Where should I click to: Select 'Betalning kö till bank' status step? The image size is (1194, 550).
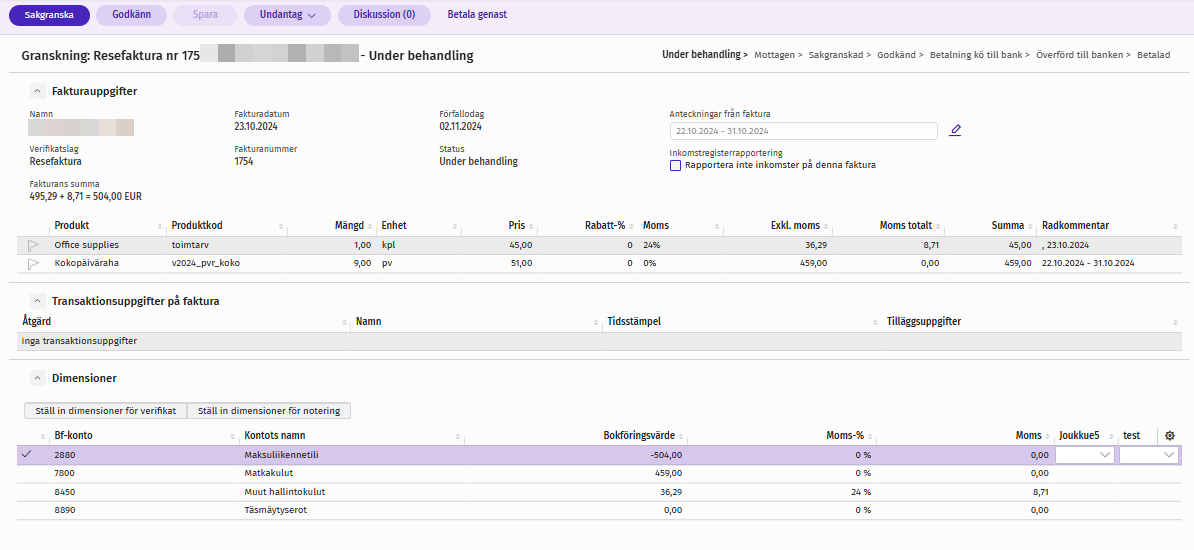point(975,55)
